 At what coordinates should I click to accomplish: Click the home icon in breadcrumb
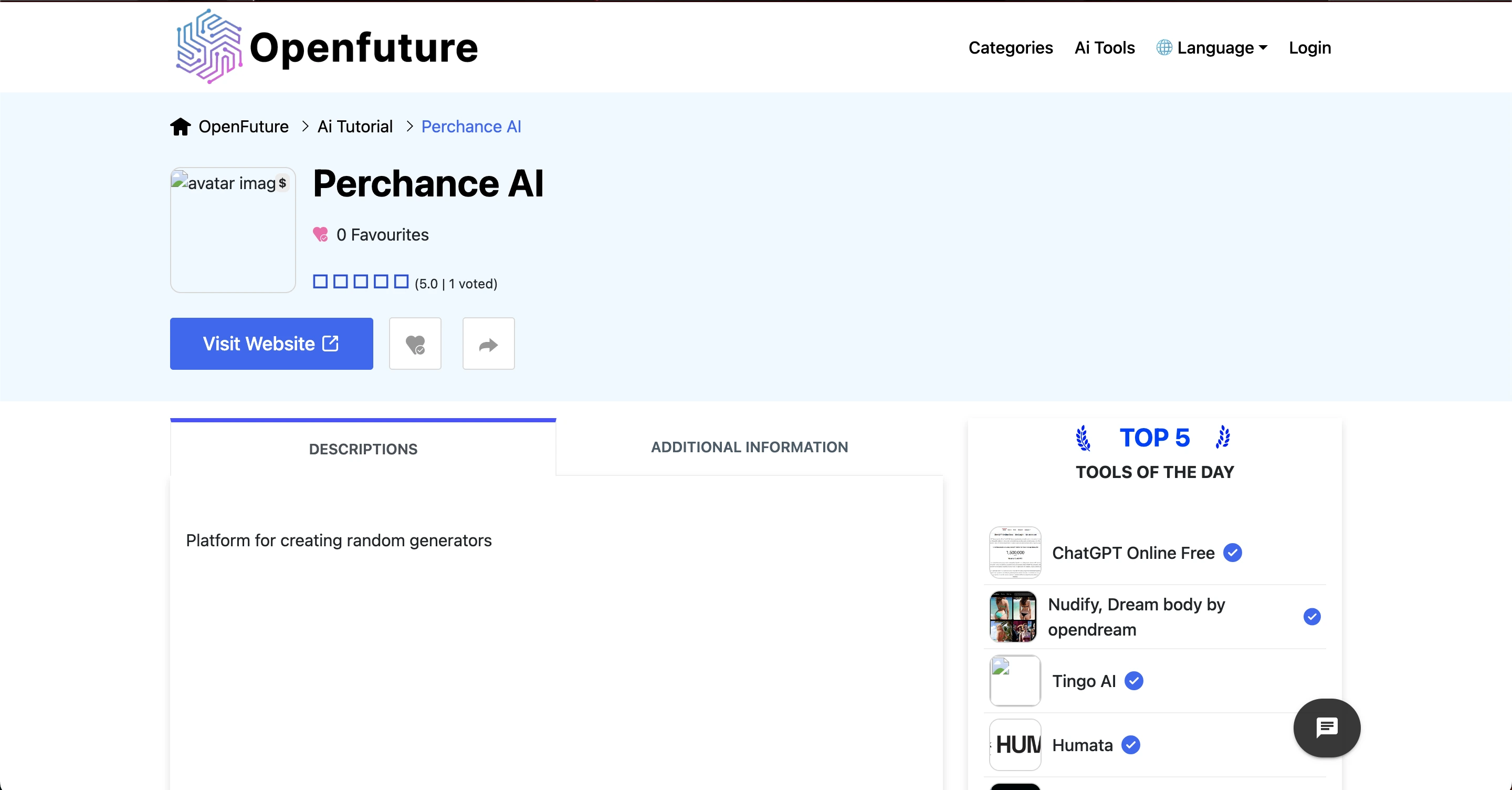tap(180, 126)
